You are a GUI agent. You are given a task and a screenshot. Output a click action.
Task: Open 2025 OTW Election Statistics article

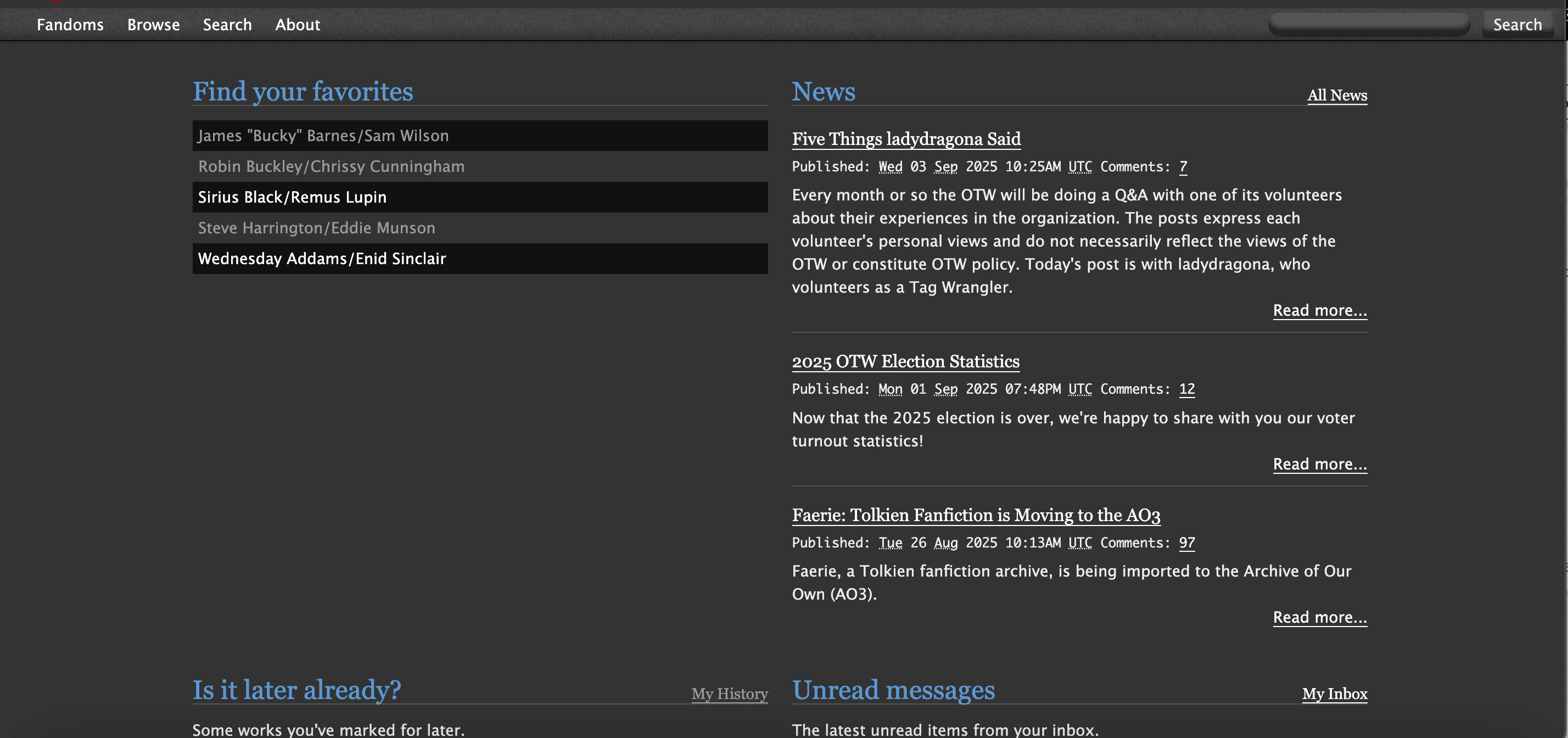pyautogui.click(x=905, y=362)
